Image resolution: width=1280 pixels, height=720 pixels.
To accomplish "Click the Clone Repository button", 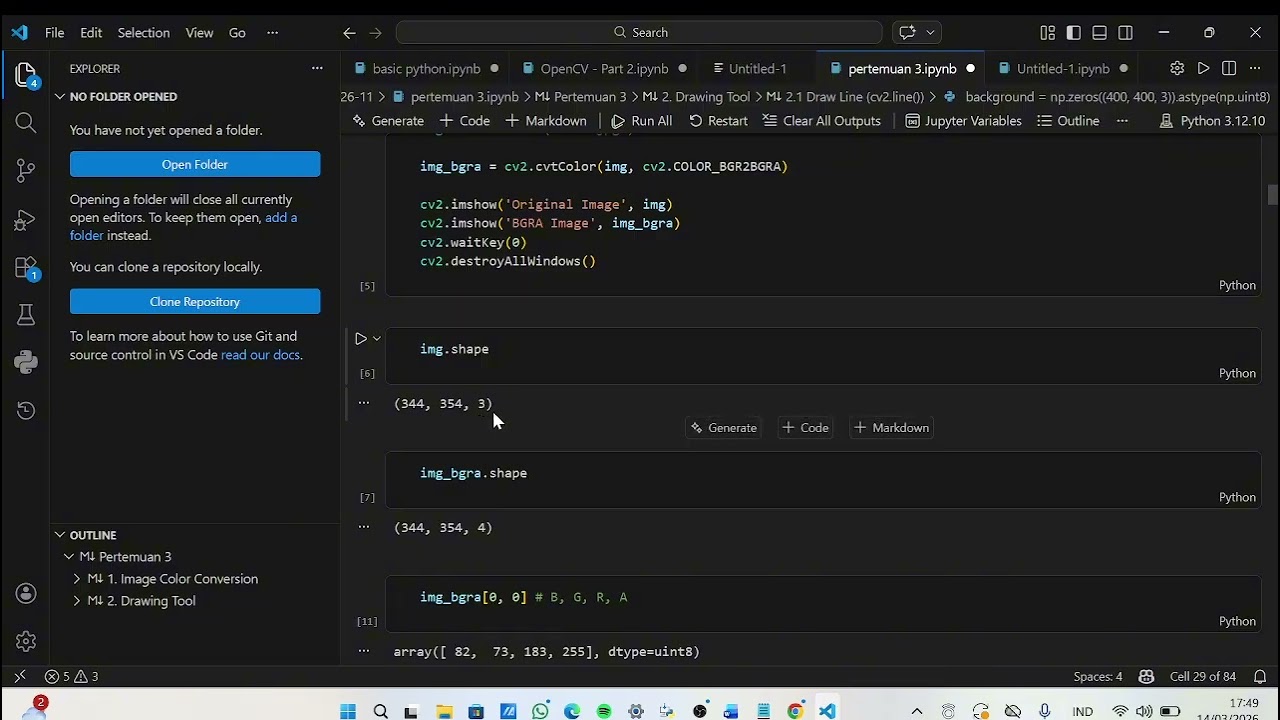I will 195,302.
